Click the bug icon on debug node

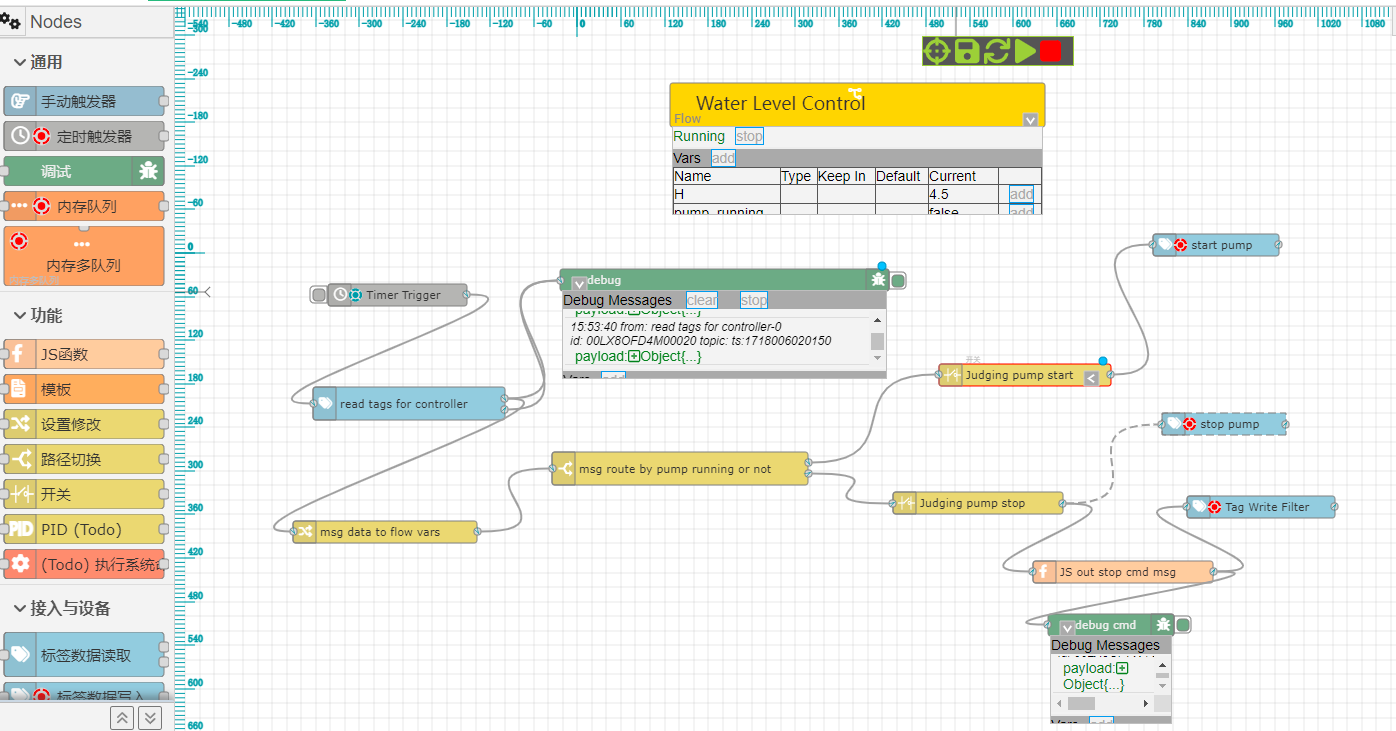(x=878, y=280)
